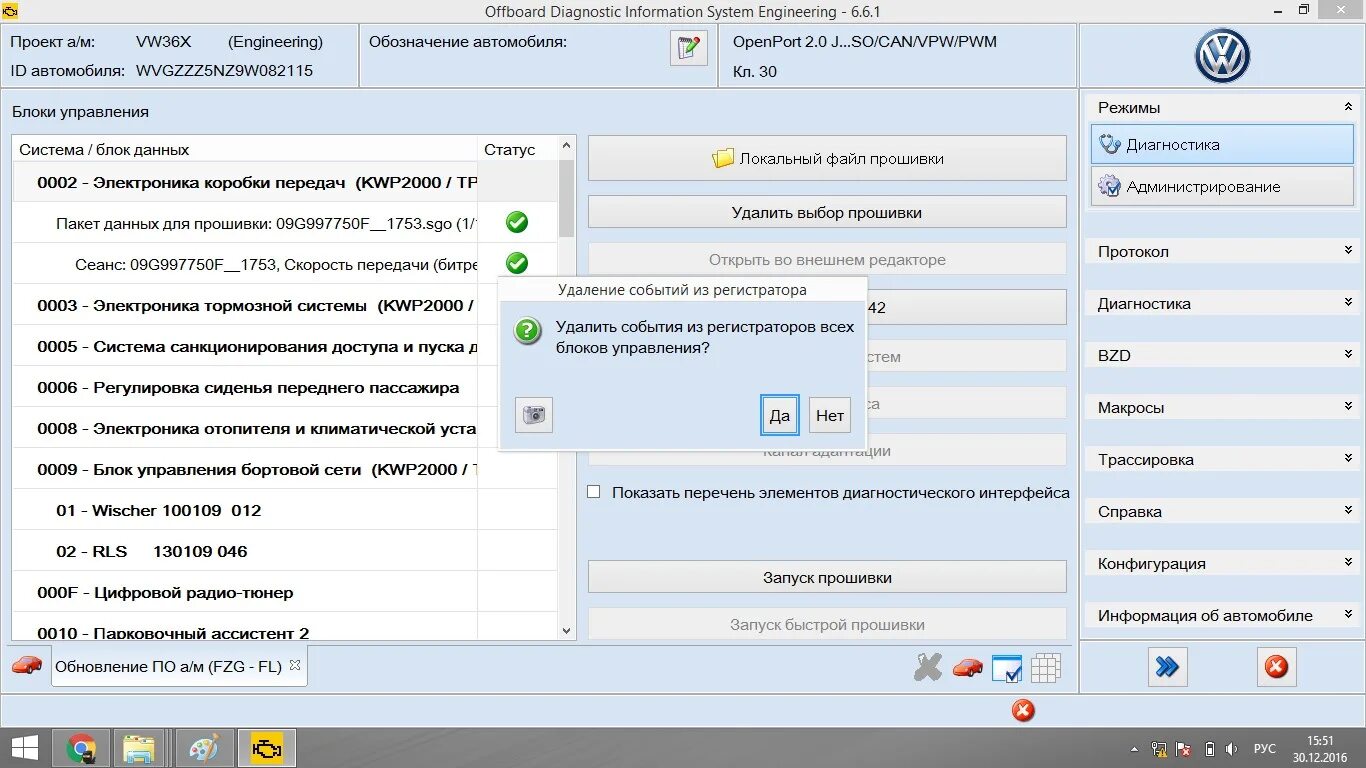The height and width of the screenshot is (768, 1366).
Task: Click the network icon in system tray
Action: click(x=1159, y=749)
